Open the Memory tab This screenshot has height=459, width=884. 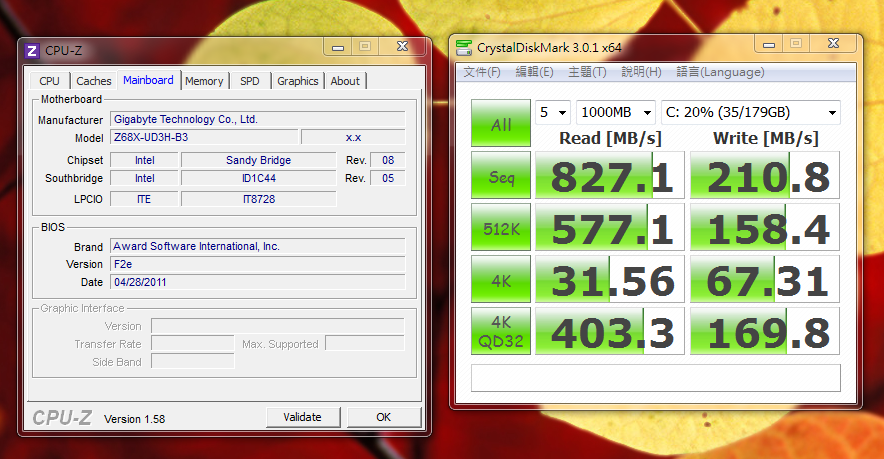(204, 81)
